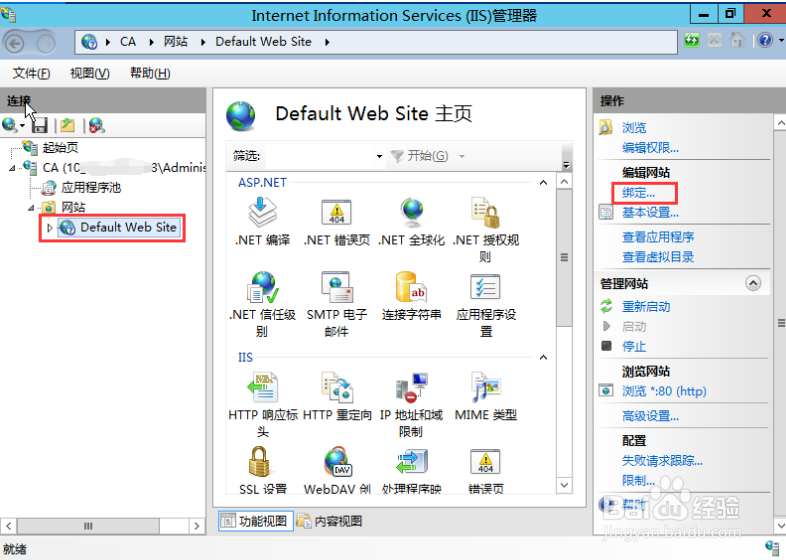Click the create connection globe icon

pos(10,125)
